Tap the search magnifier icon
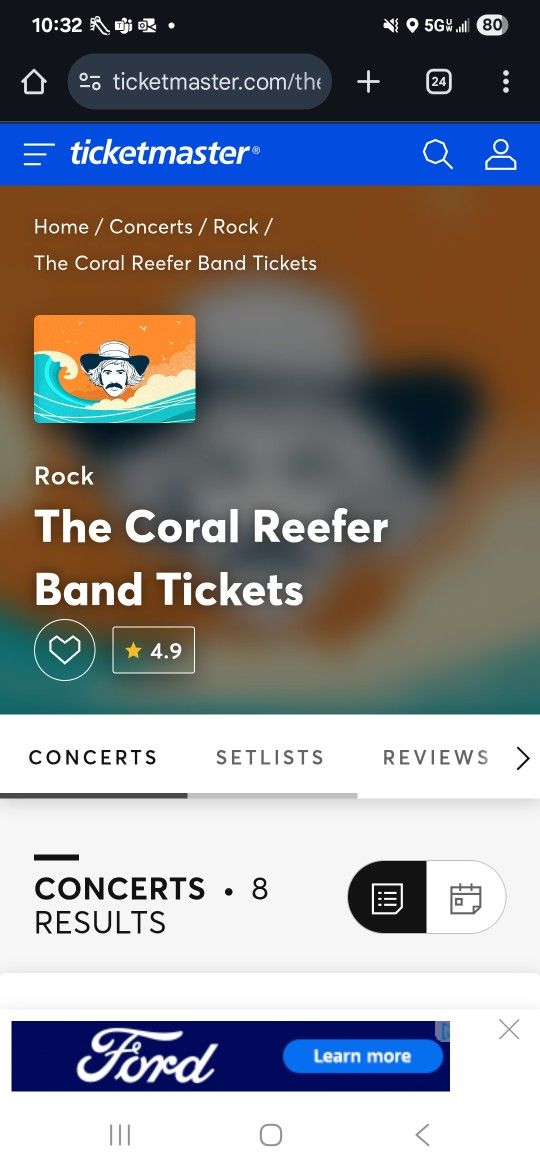The image size is (540, 1170). (x=438, y=154)
